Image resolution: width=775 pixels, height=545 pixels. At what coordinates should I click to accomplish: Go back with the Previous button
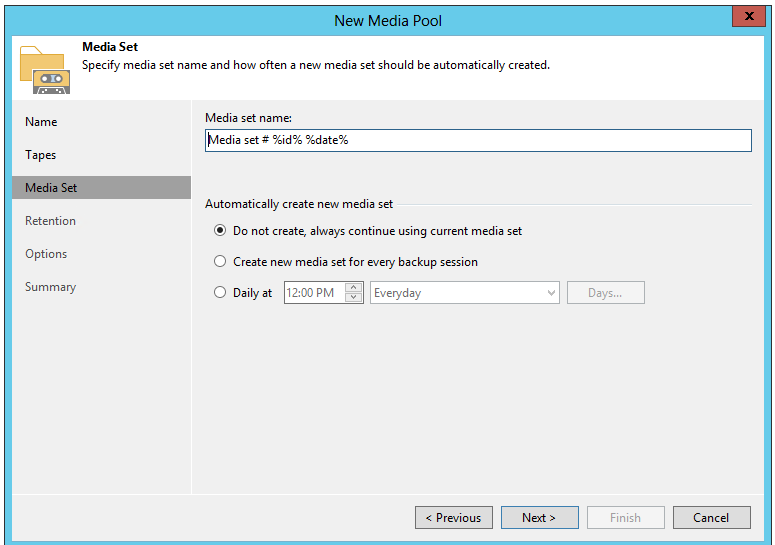[x=454, y=518]
